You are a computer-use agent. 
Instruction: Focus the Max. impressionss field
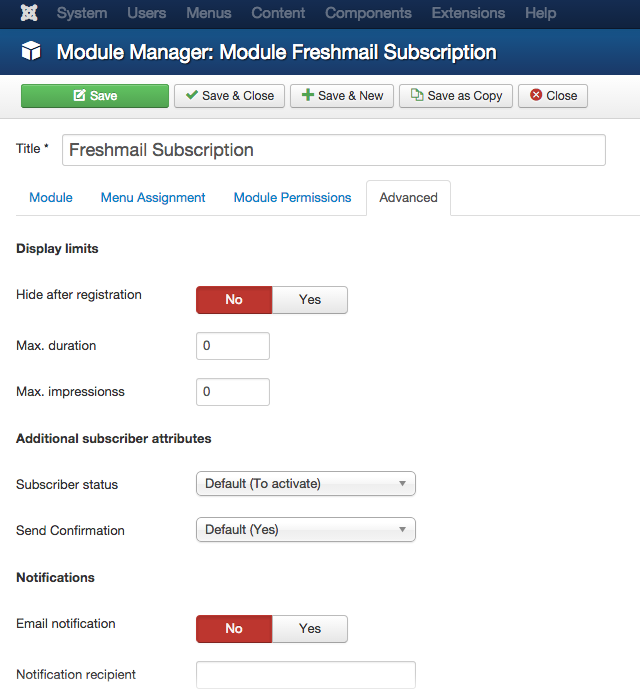tap(233, 392)
